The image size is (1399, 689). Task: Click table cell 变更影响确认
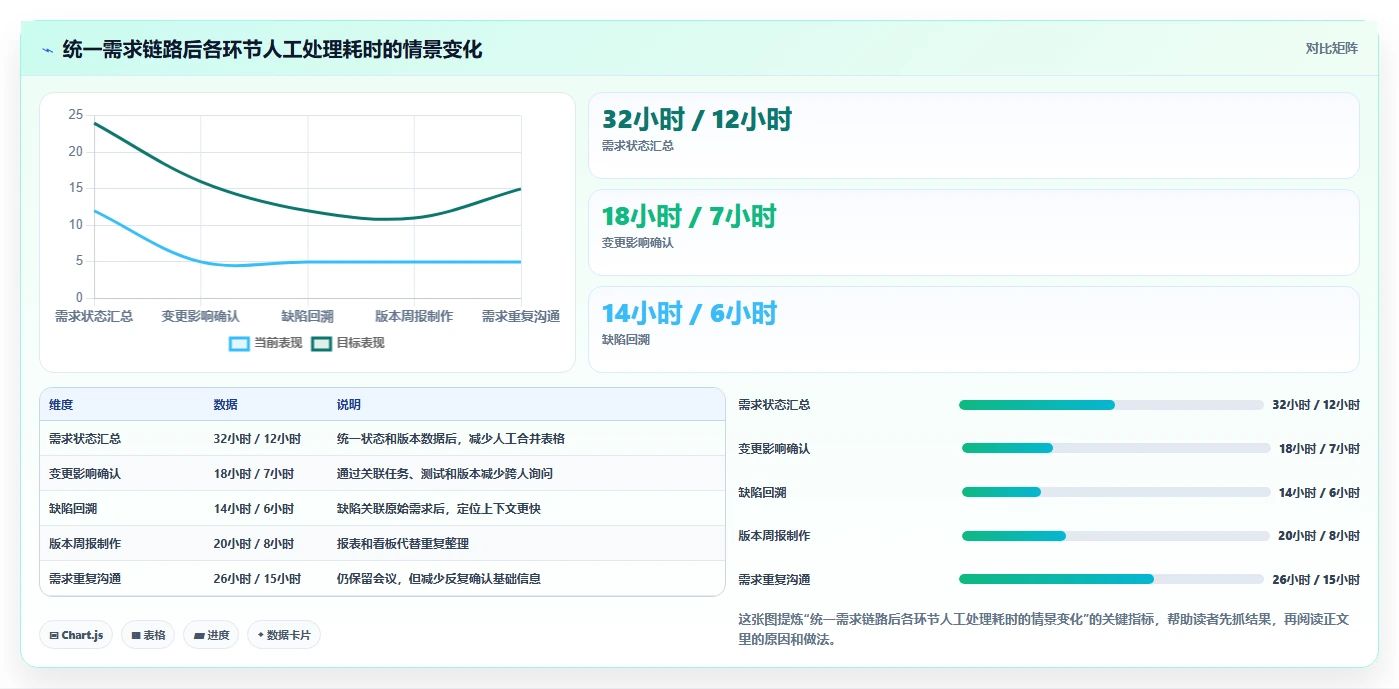click(85, 474)
